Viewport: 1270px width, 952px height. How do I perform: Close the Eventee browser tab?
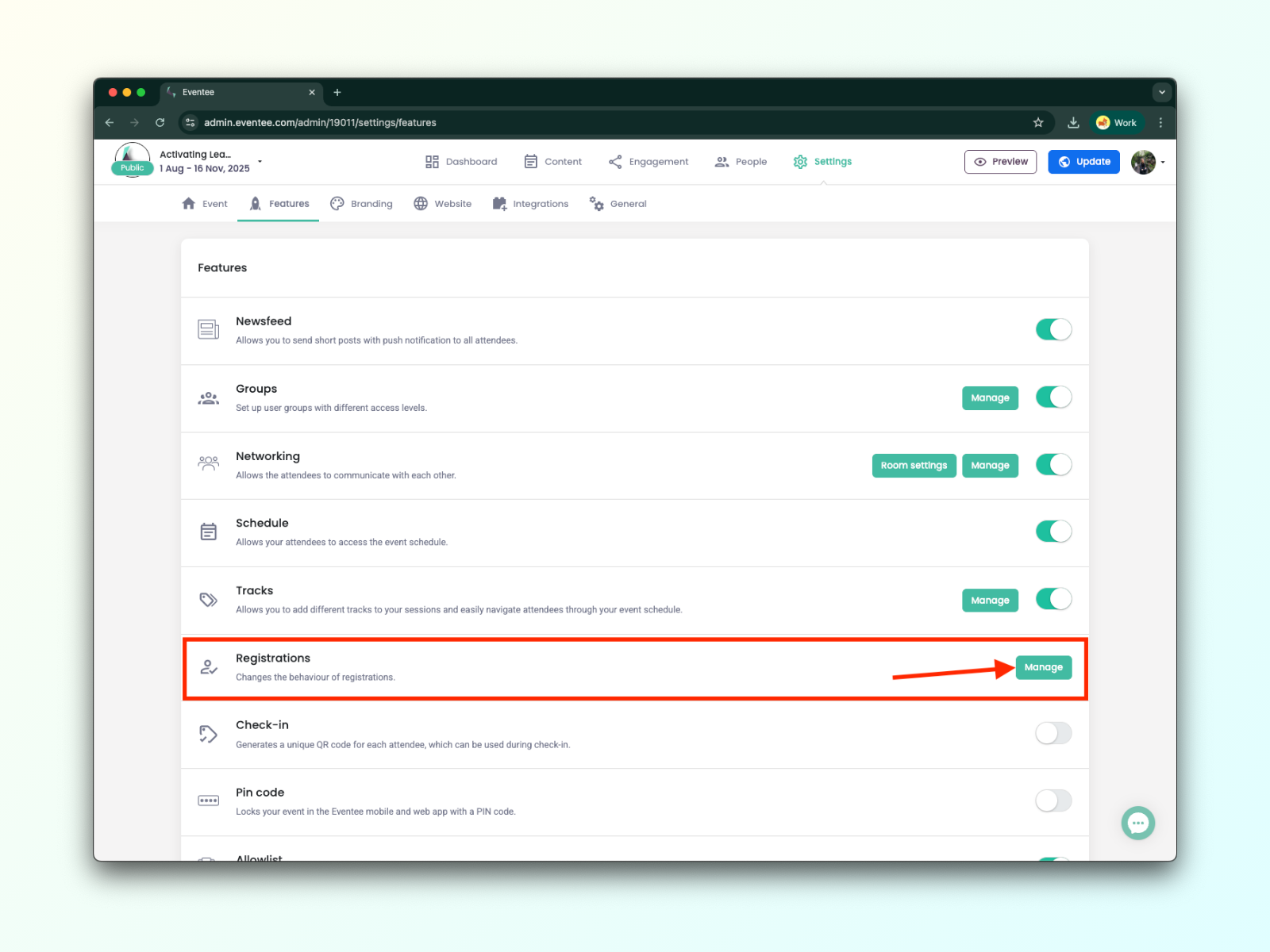click(x=312, y=92)
